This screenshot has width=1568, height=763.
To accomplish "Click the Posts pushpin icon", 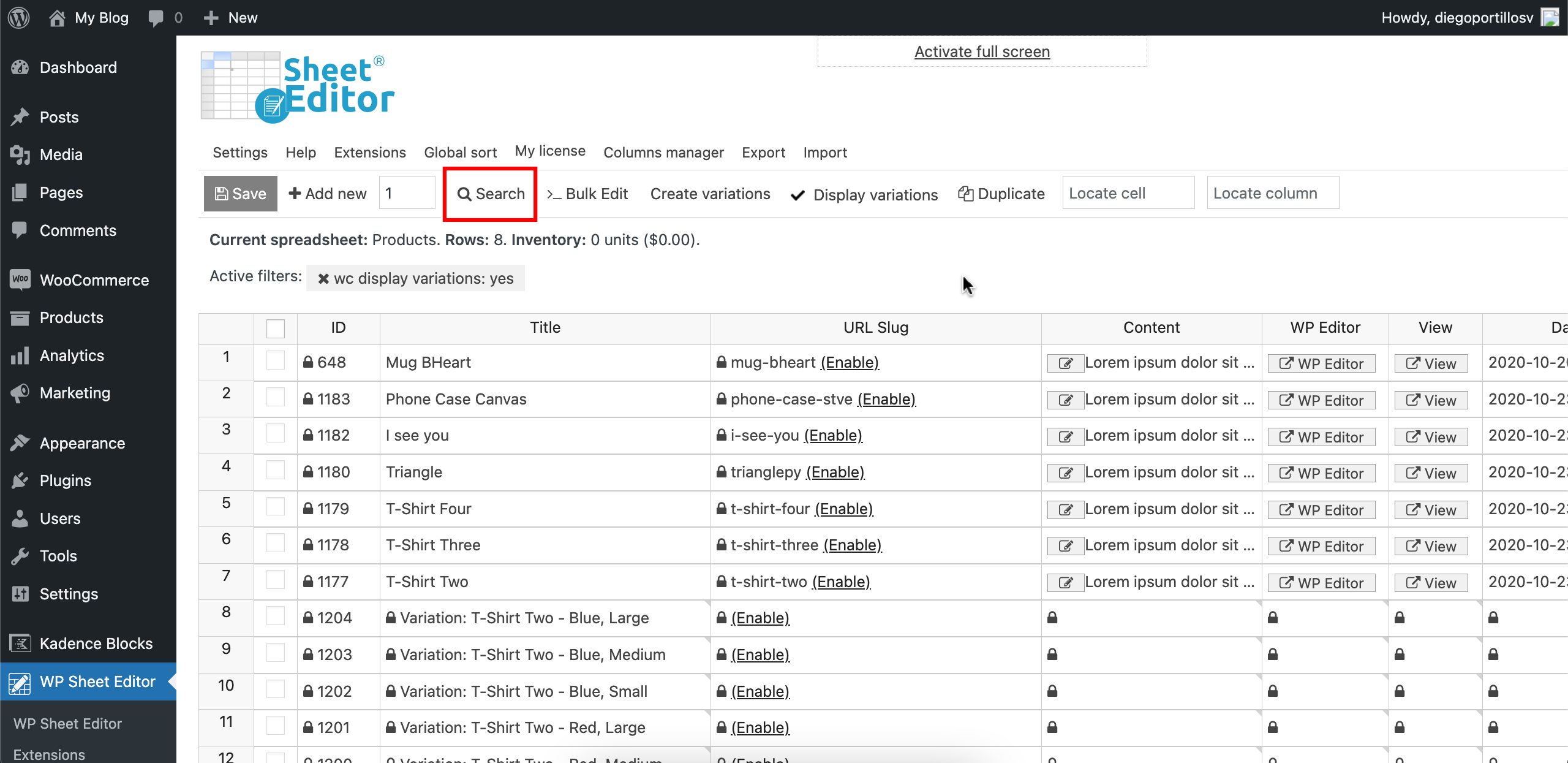I will coord(20,117).
